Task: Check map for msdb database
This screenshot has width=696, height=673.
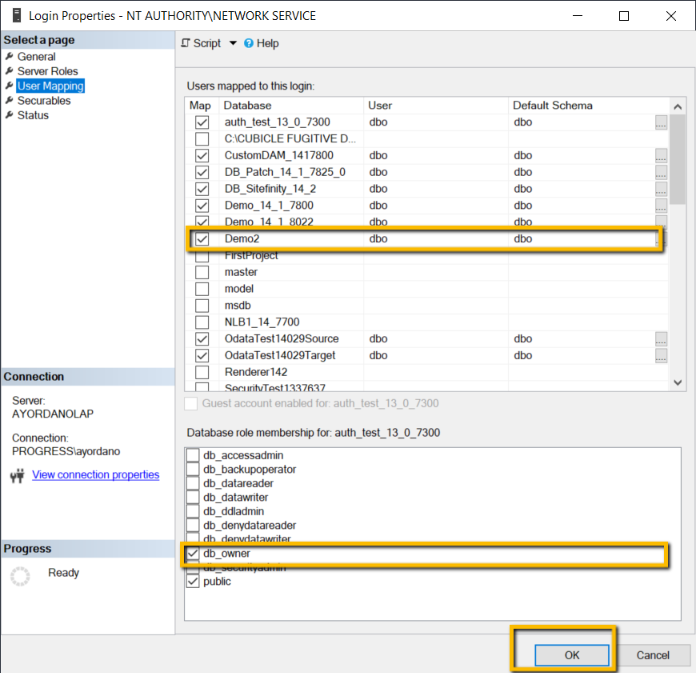Action: click(x=202, y=305)
